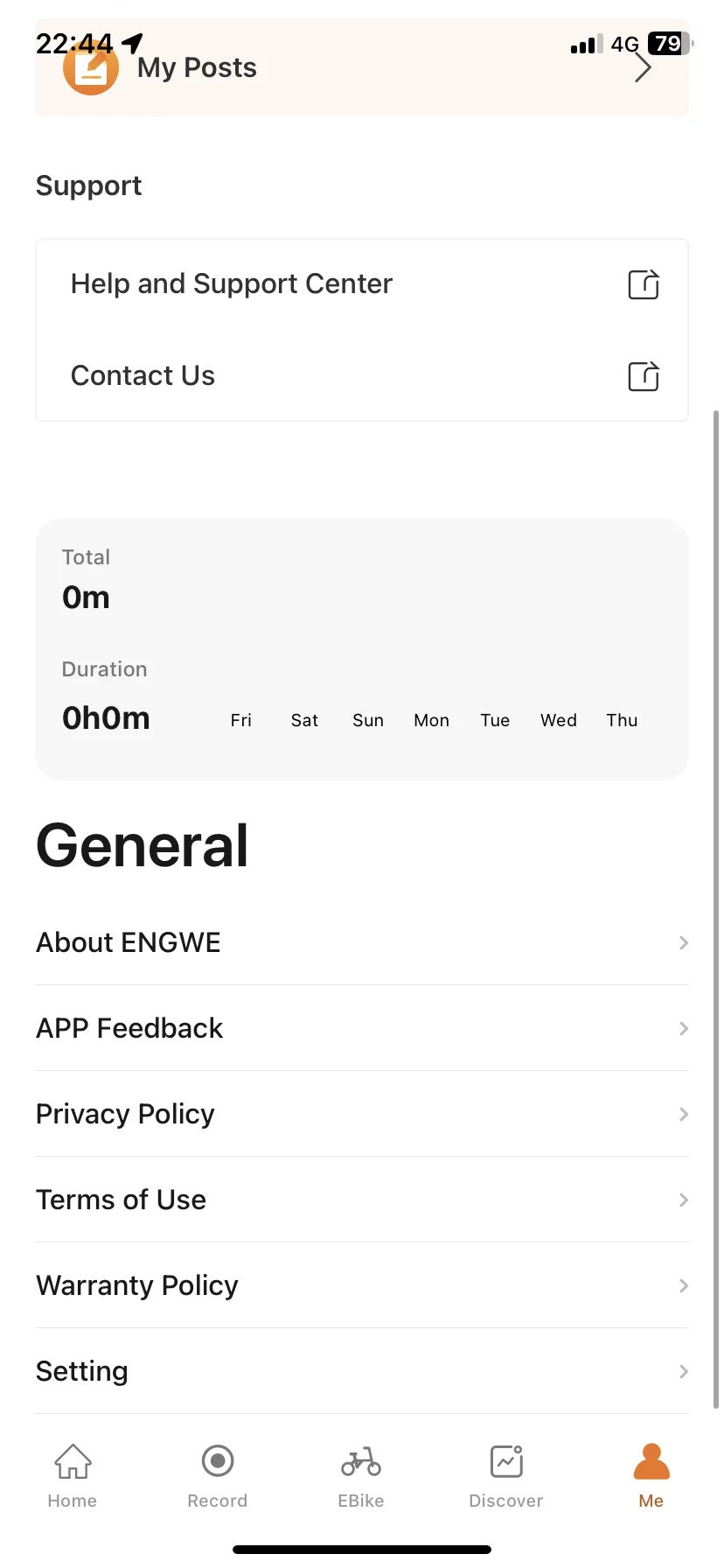Tap the Me profile icon

coord(651,1461)
